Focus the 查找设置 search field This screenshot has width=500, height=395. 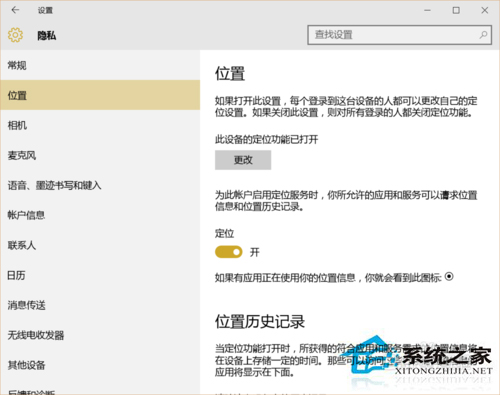point(399,35)
